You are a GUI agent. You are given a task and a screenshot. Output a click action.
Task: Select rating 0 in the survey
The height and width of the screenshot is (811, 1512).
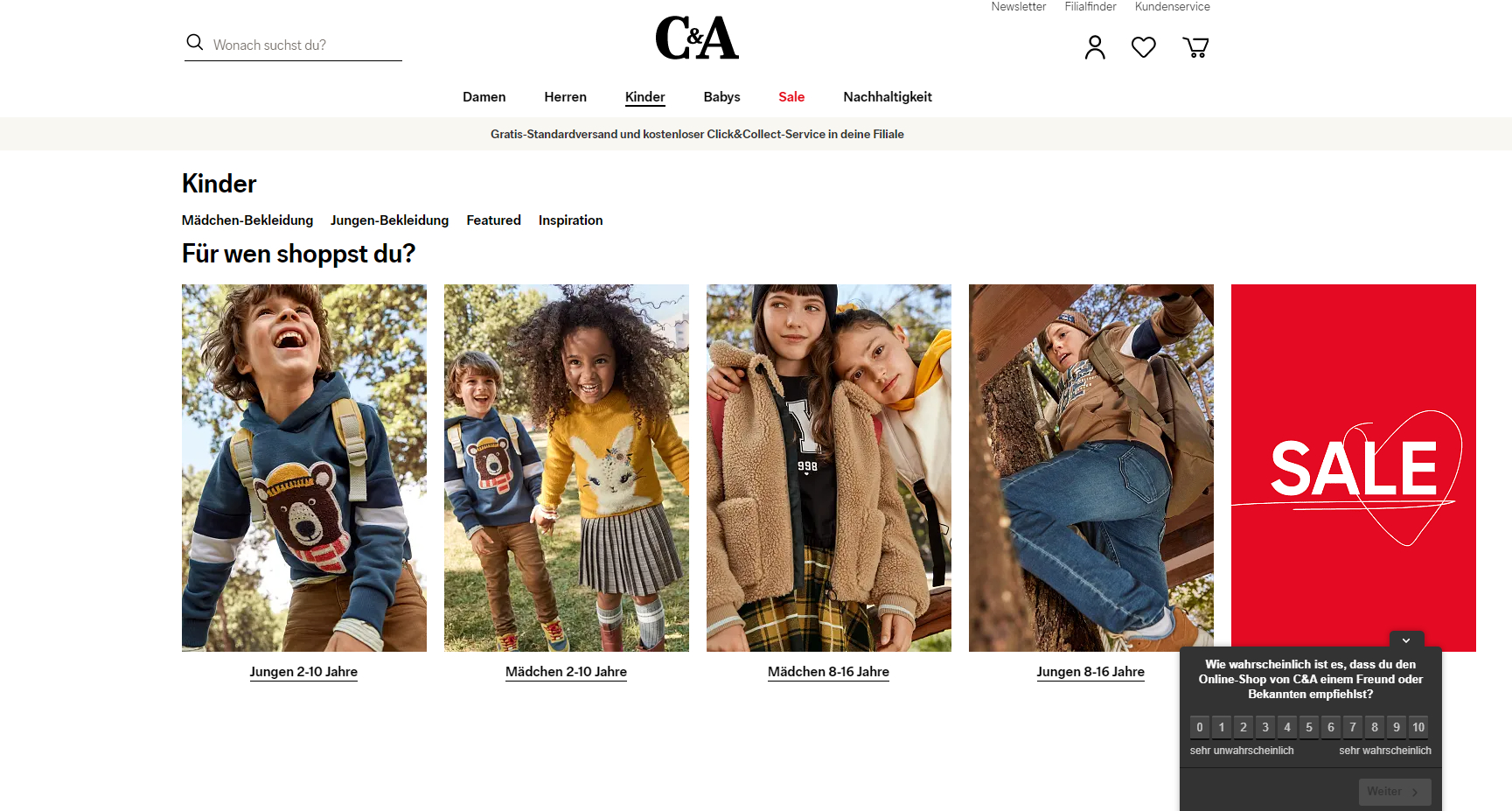point(1200,727)
